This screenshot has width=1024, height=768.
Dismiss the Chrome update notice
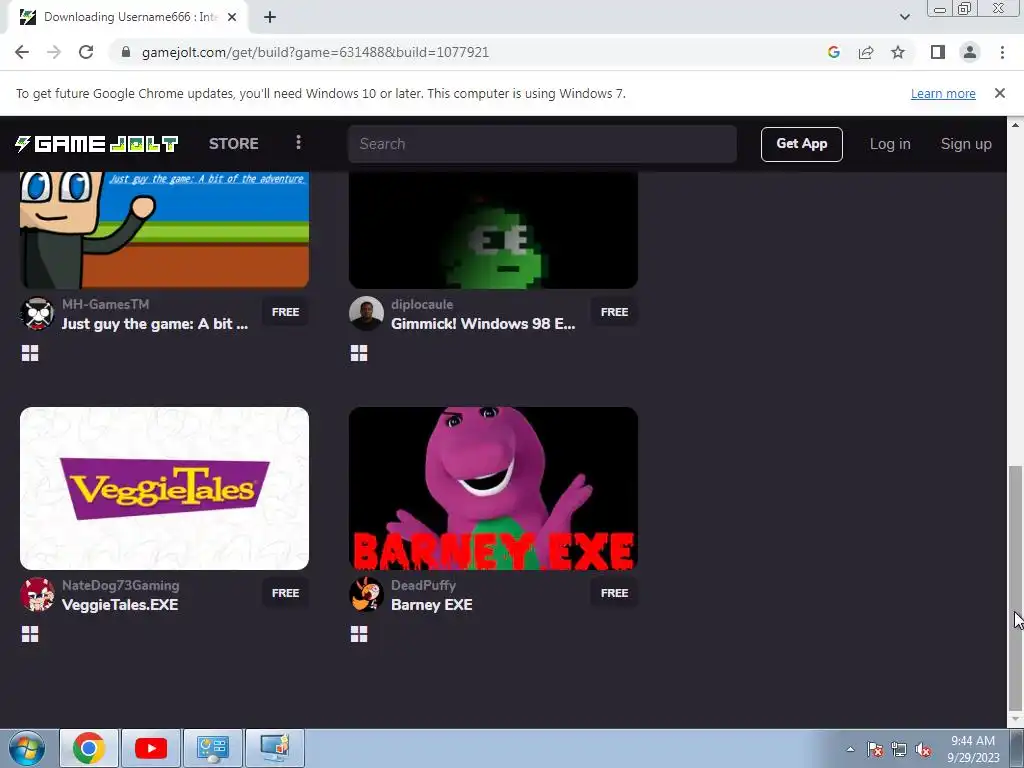[999, 93]
